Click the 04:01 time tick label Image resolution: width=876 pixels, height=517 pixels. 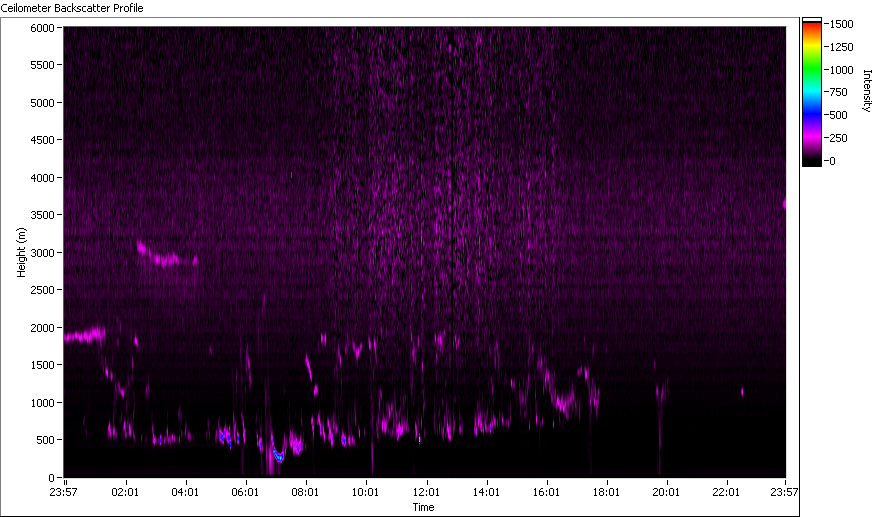coord(185,492)
